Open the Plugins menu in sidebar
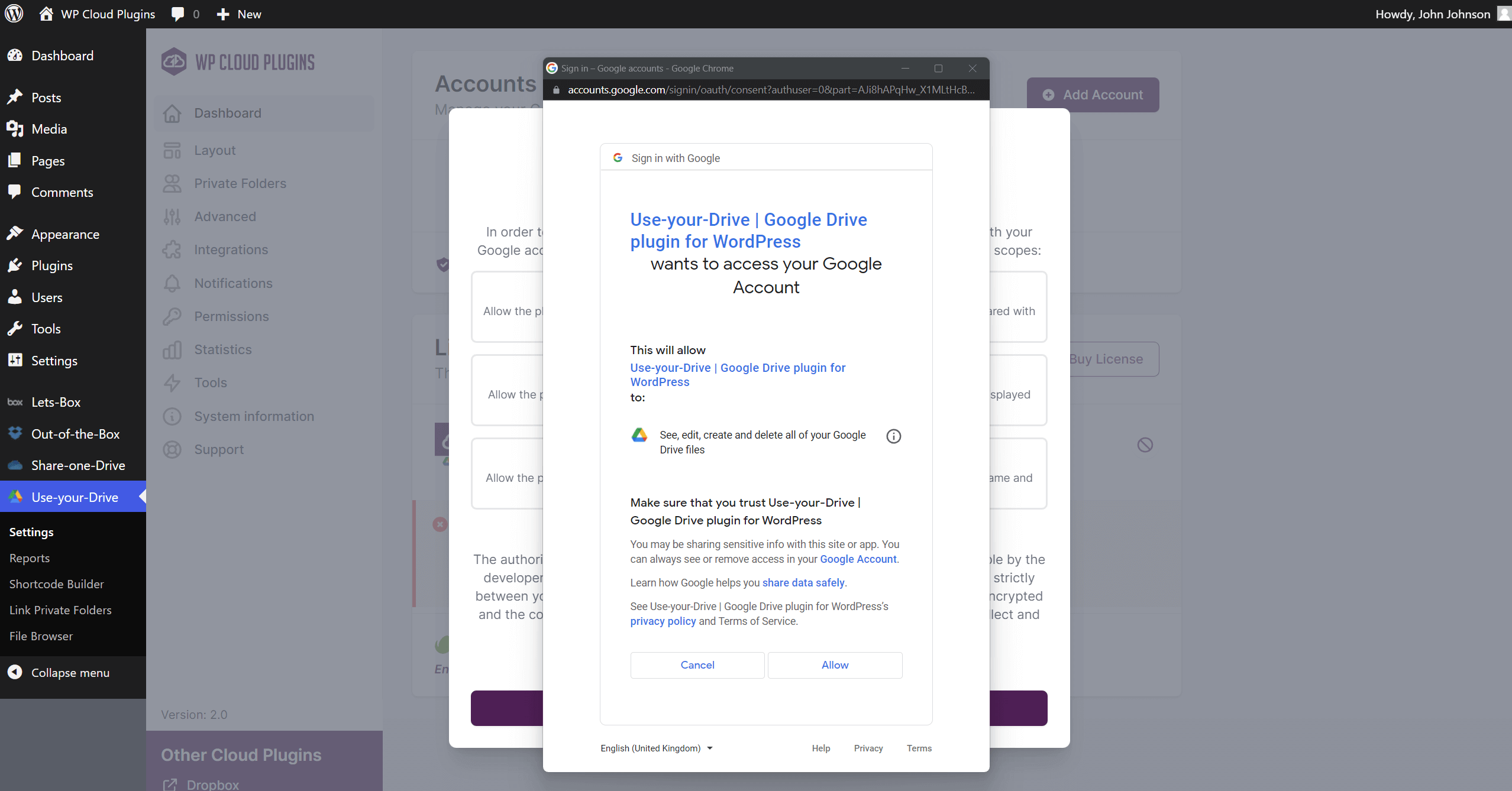The width and height of the screenshot is (1512, 791). pos(52,265)
